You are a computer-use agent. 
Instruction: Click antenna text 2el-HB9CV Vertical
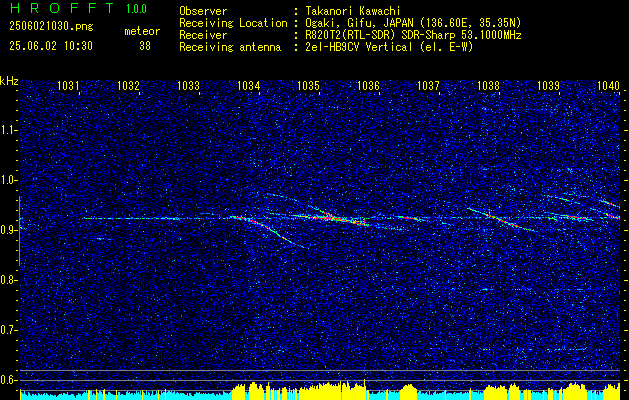(359, 47)
